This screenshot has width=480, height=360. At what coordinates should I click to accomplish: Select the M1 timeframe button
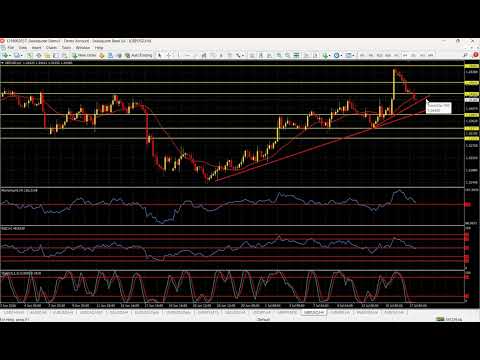pyautogui.click(x=362, y=55)
